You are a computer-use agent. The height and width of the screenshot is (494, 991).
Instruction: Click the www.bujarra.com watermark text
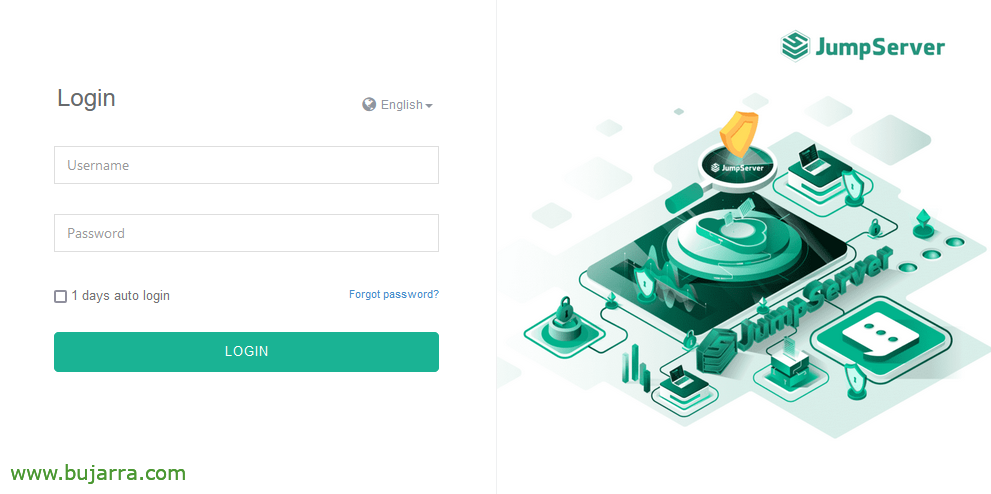coord(98,473)
